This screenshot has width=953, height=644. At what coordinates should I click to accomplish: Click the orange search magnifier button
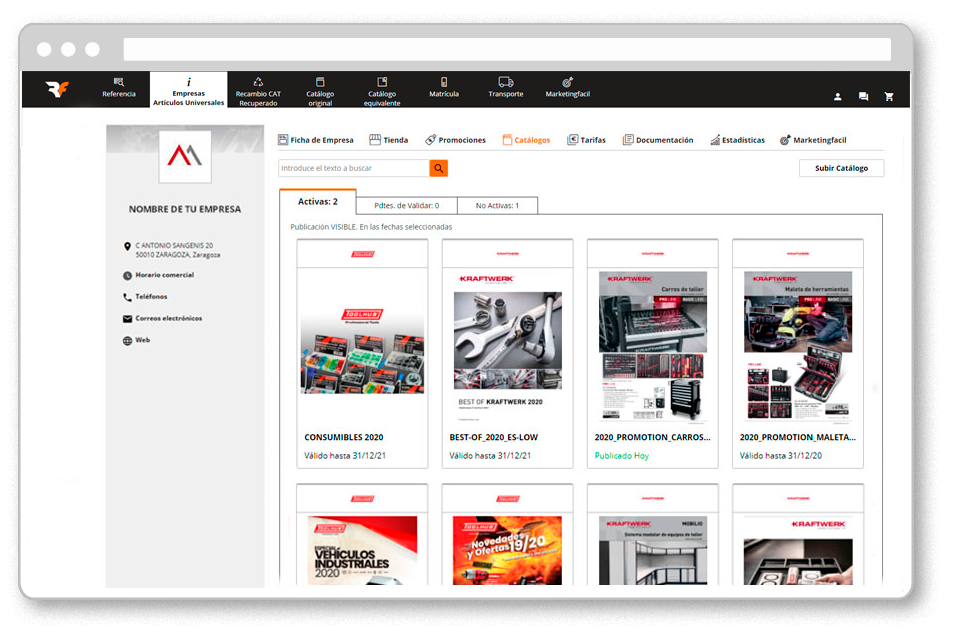pos(438,168)
